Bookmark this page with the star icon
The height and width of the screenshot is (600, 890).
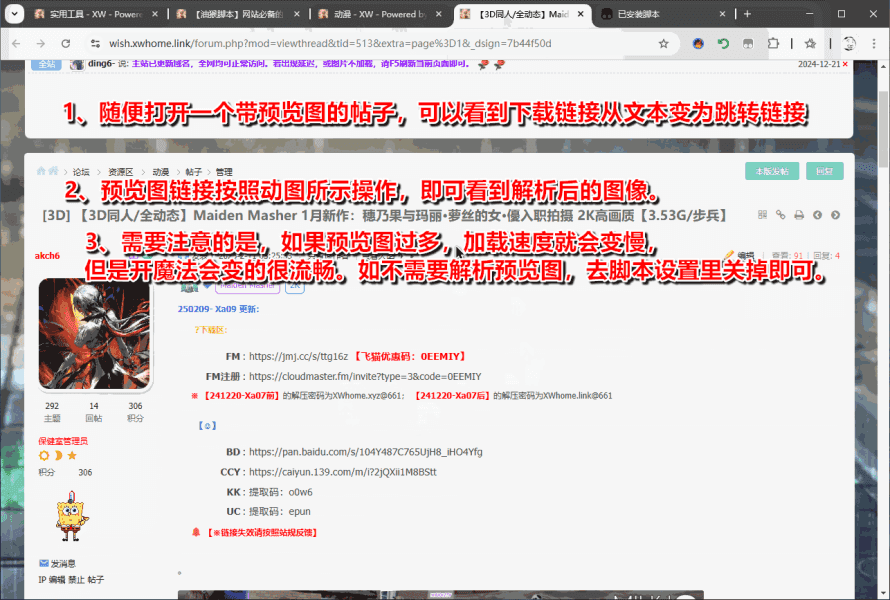click(x=664, y=44)
